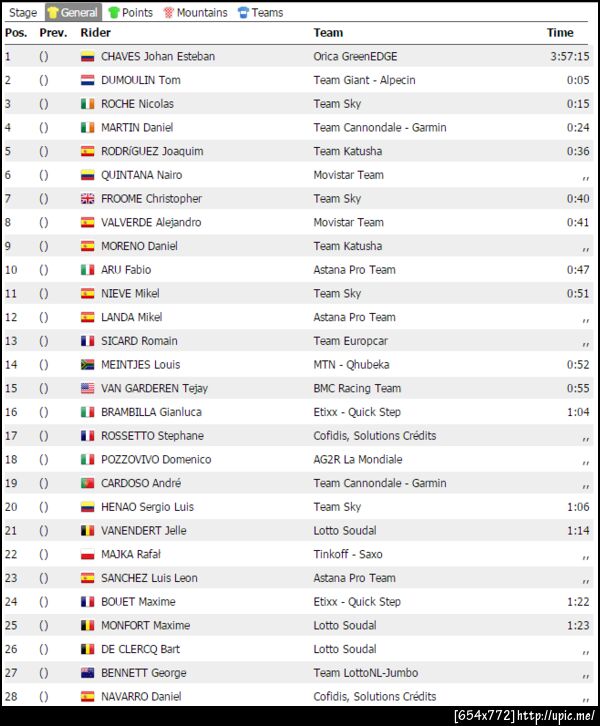Open rider QUINTANA Nairo
Image resolution: width=600 pixels, height=726 pixels.
click(x=141, y=175)
